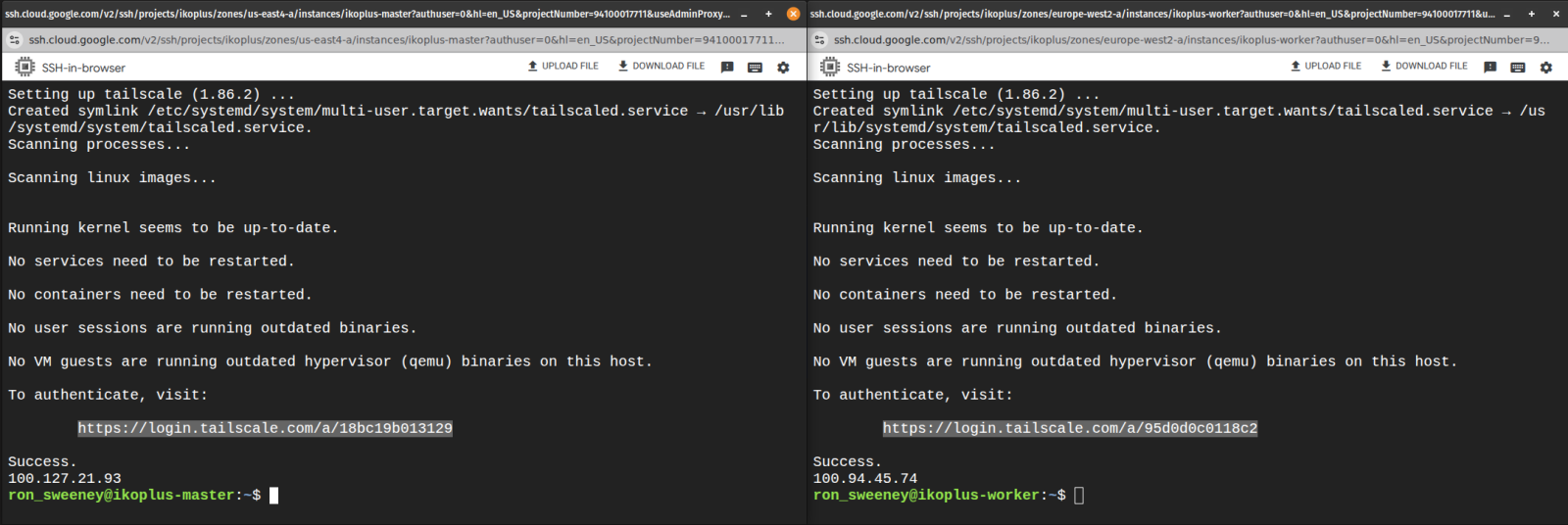Minimize the ikoplus-master window
Image resolution: width=1568 pixels, height=525 pixels.
coord(744,14)
